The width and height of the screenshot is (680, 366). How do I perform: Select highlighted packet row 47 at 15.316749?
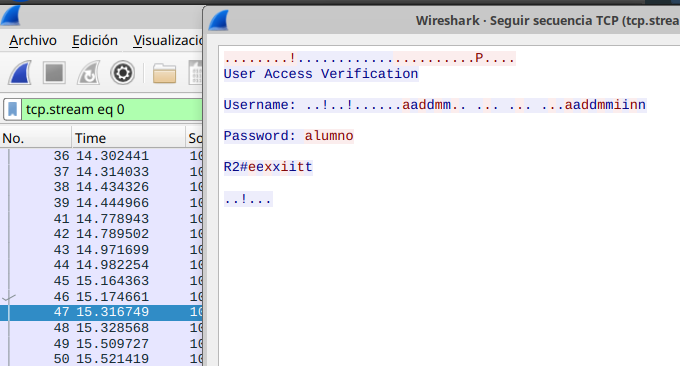pyautogui.click(x=101, y=312)
